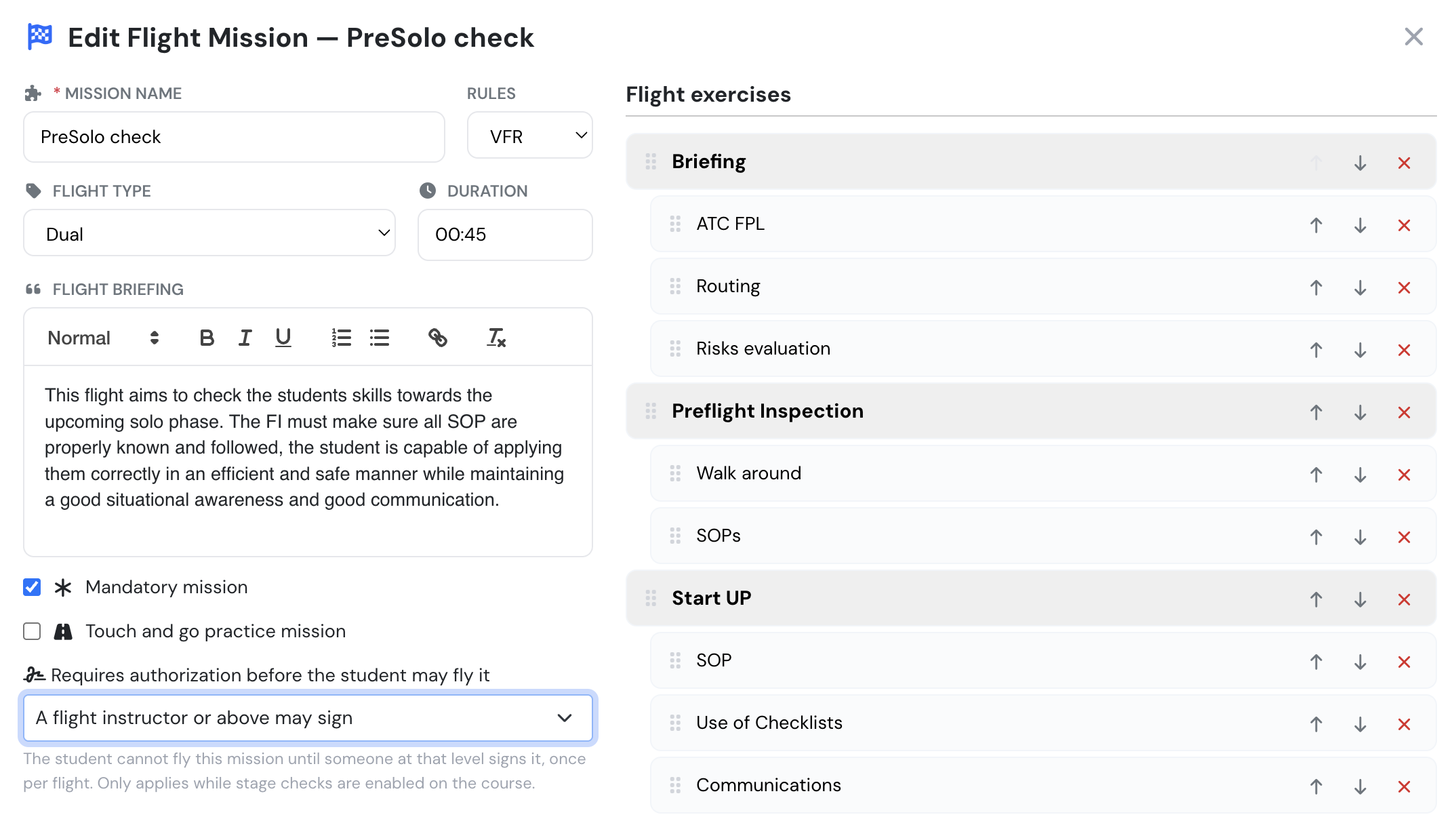This screenshot has width=1456, height=819.
Task: Enable Touch and go practice mission
Action: 32,631
